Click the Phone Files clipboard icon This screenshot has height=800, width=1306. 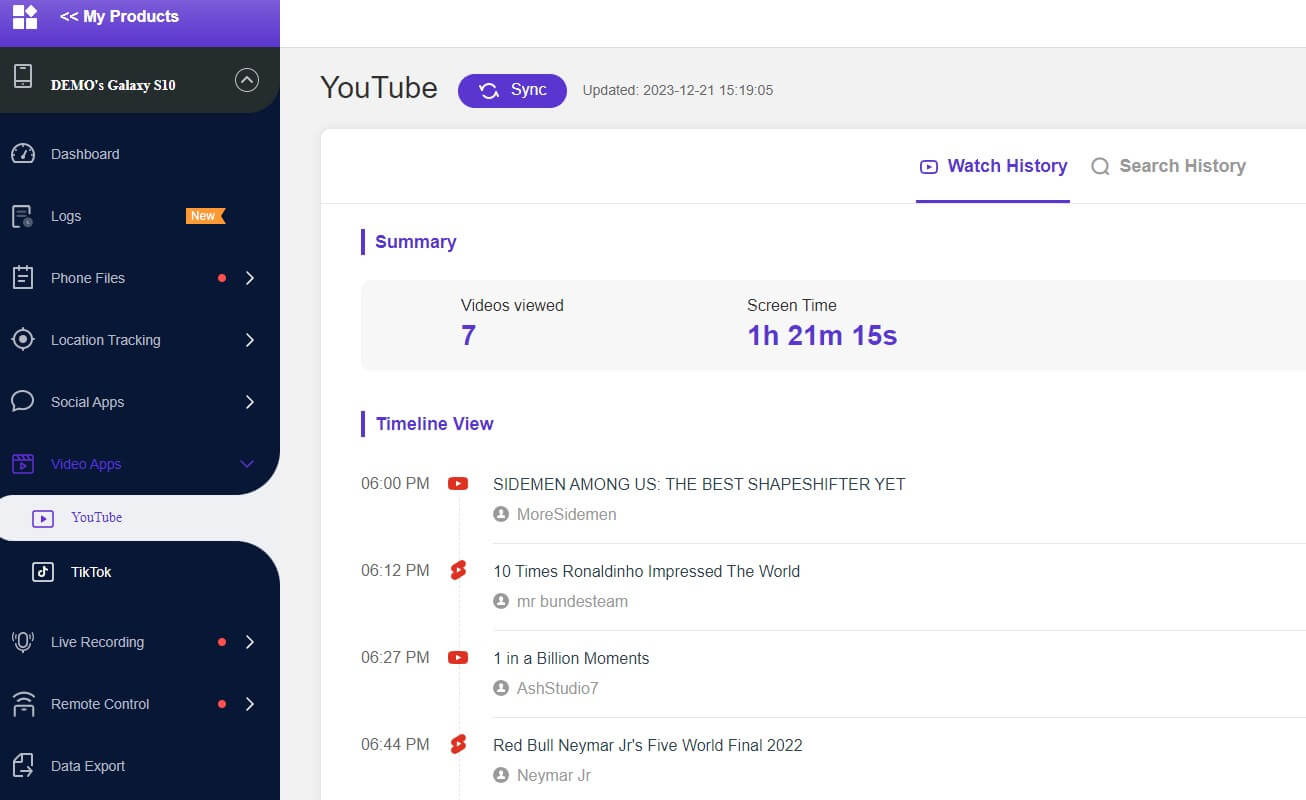(x=23, y=278)
